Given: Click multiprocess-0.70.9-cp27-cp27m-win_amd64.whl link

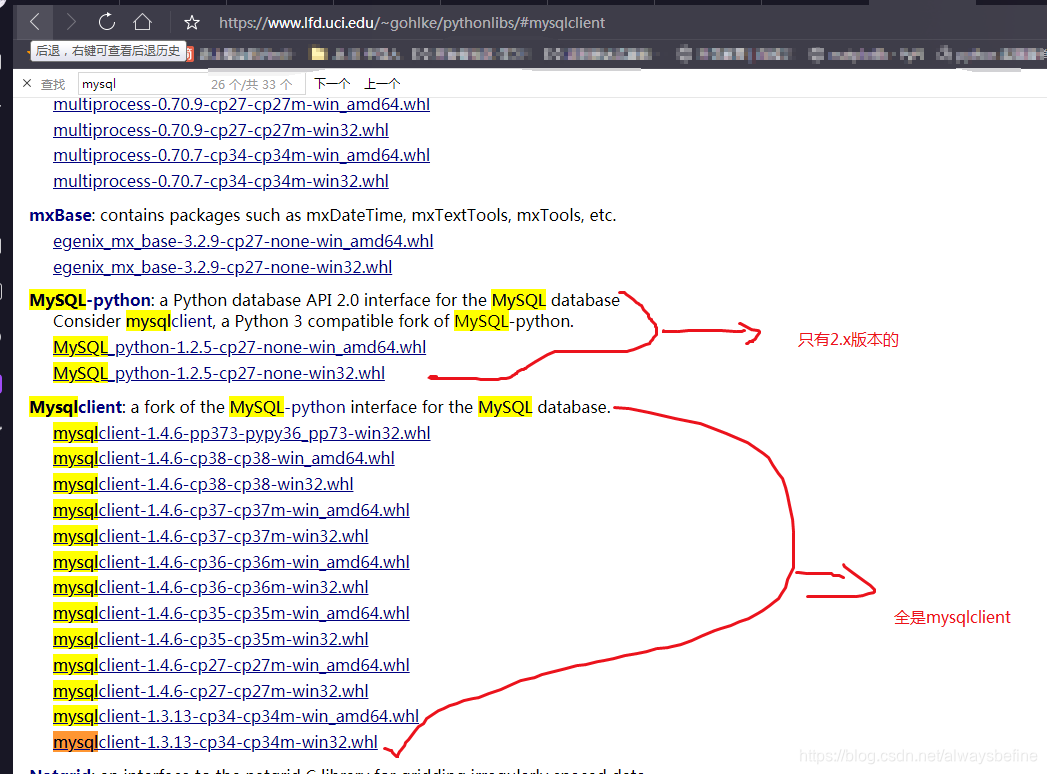Looking at the screenshot, I should click(x=241, y=104).
